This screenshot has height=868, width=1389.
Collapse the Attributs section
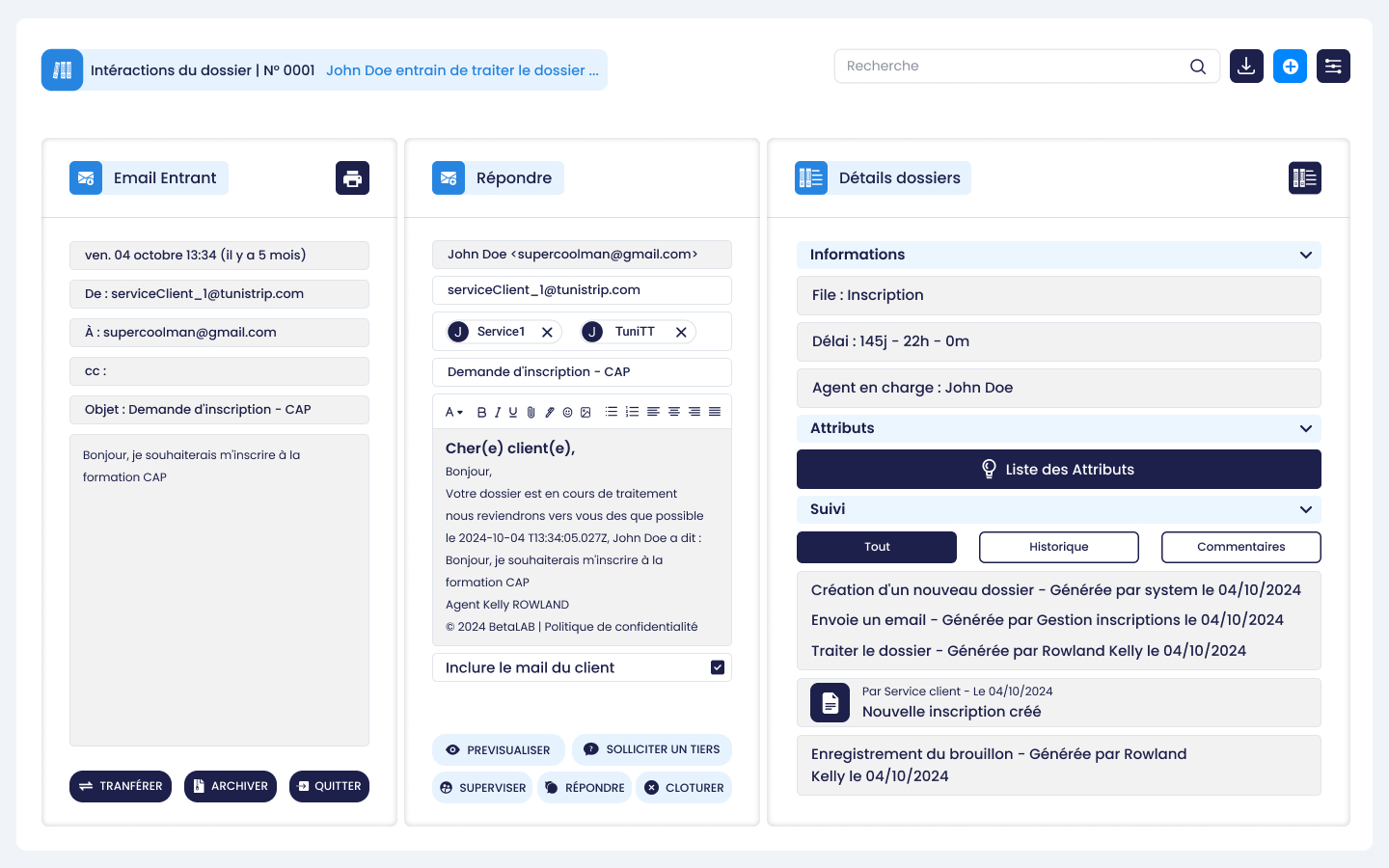[x=1305, y=428]
